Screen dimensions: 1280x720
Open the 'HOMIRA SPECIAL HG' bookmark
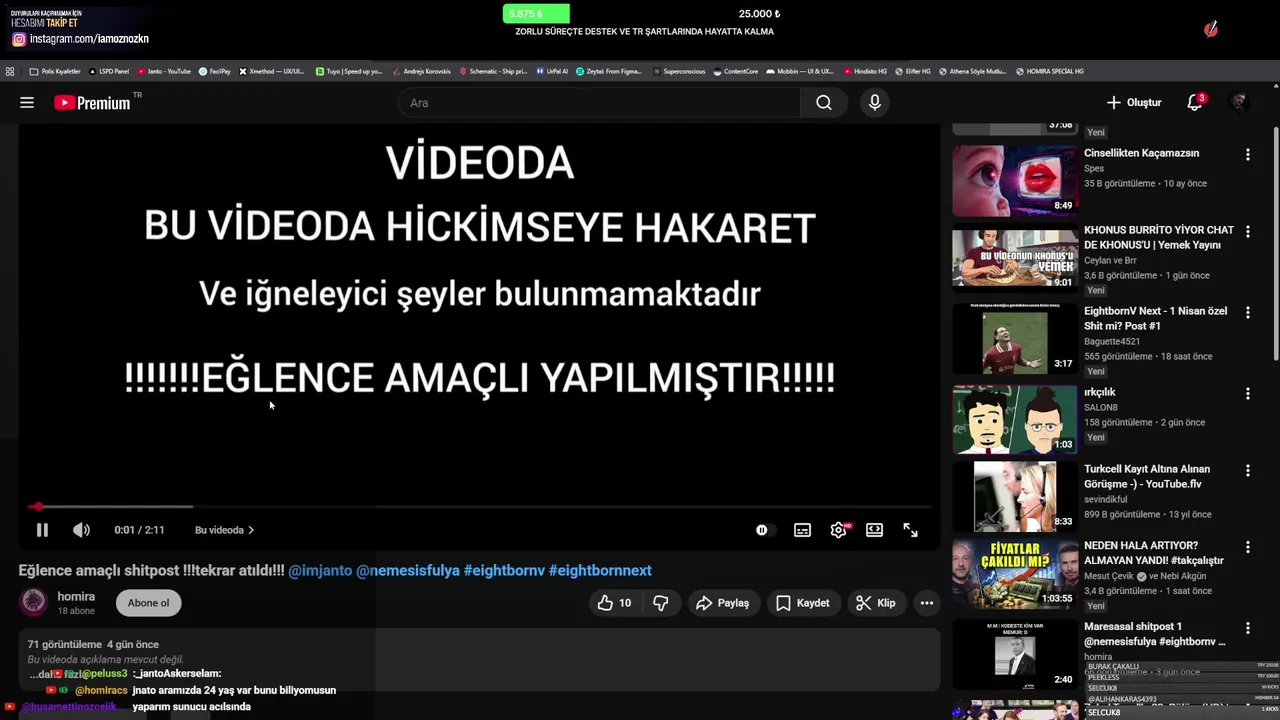pyautogui.click(x=1049, y=72)
